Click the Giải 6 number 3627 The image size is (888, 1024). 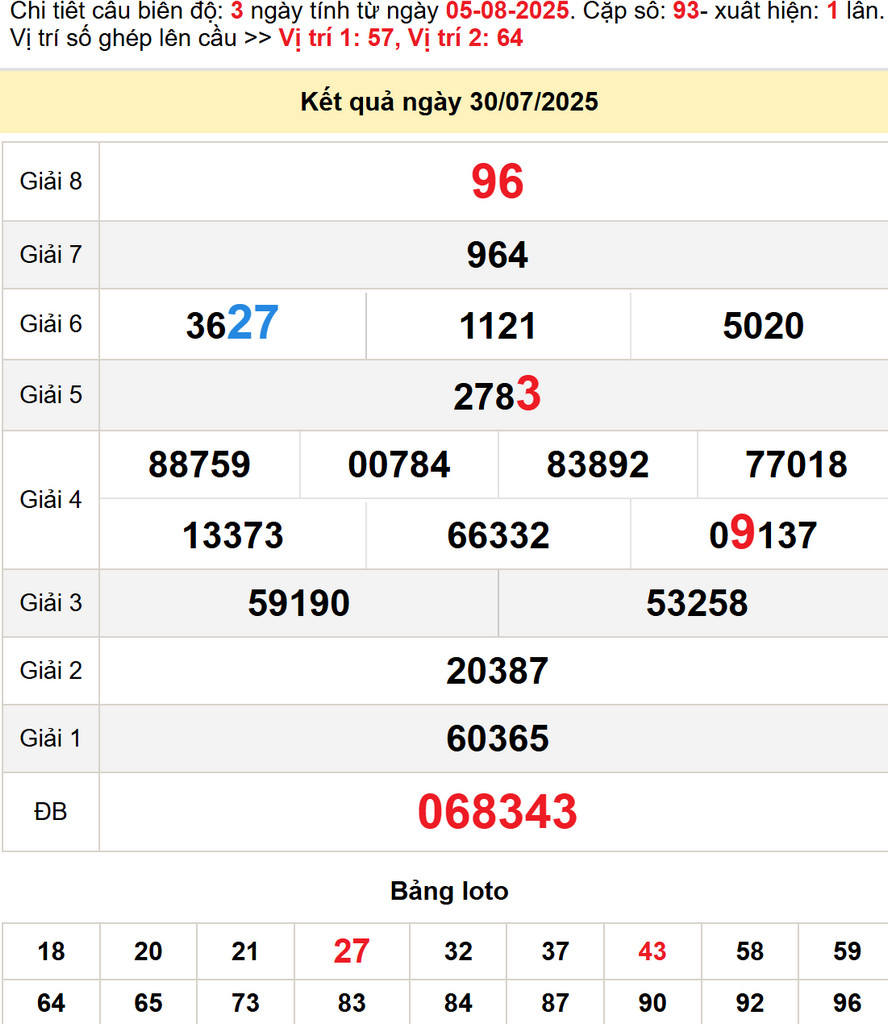[232, 325]
